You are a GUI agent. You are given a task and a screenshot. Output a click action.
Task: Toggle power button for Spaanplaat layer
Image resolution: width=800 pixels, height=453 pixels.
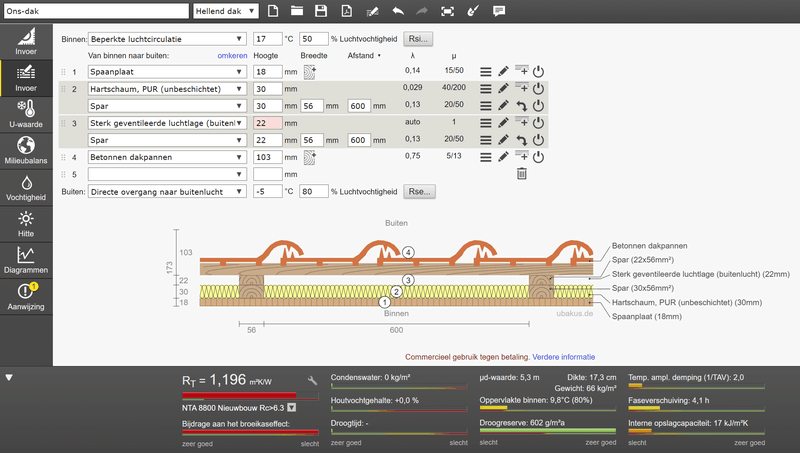point(537,72)
